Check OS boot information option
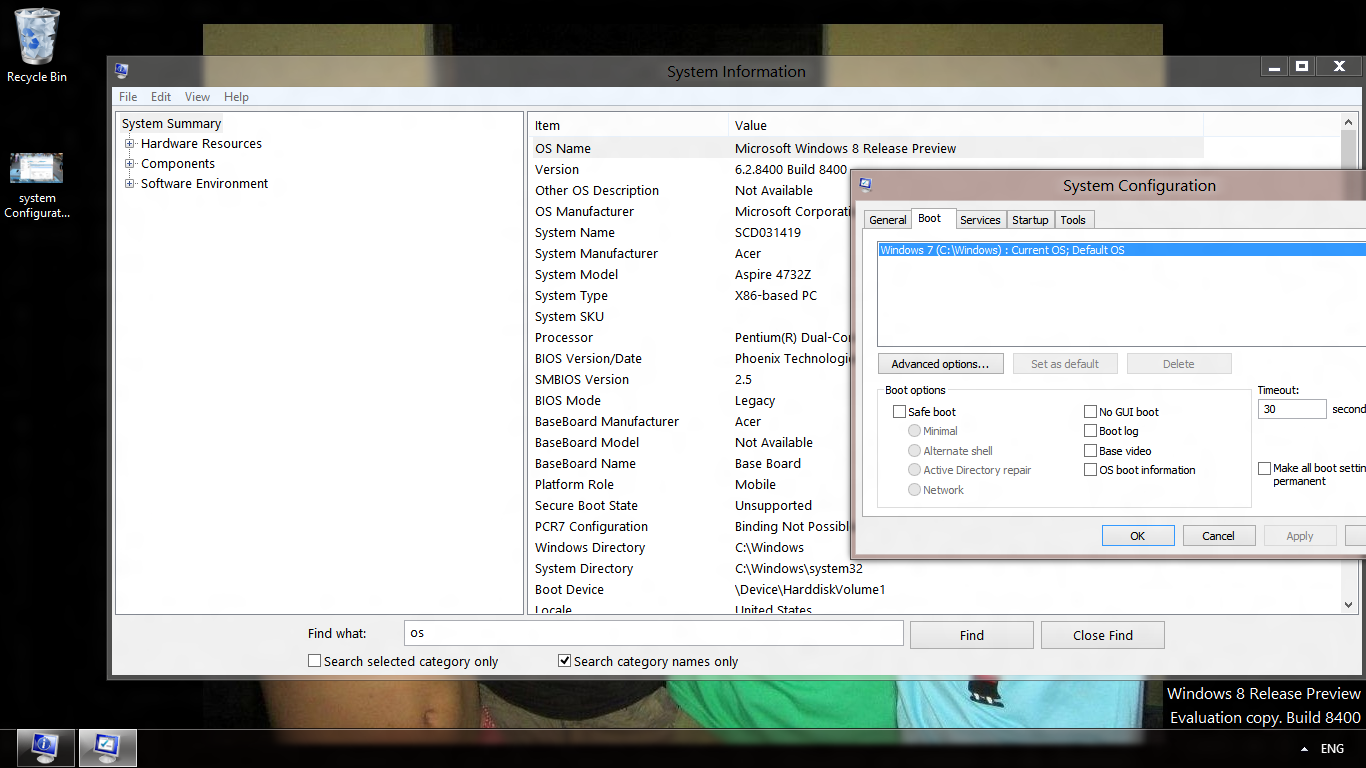1366x768 pixels. click(1091, 470)
